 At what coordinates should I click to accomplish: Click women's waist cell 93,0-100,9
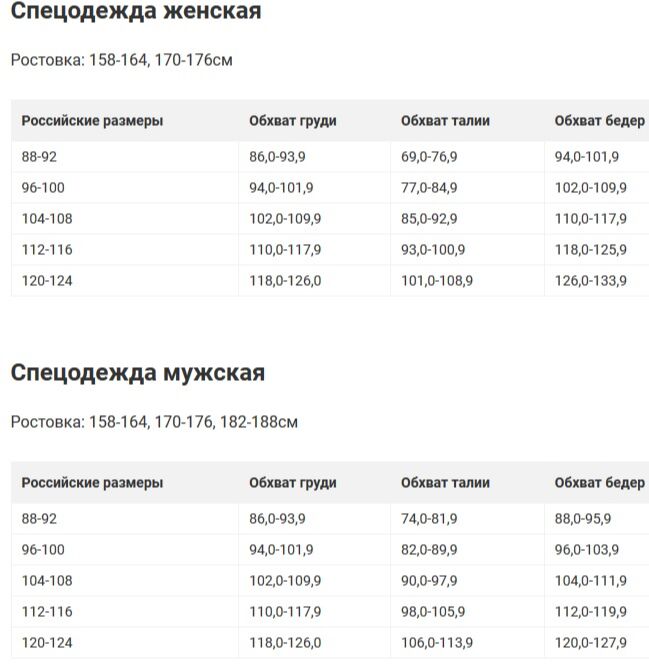click(433, 250)
